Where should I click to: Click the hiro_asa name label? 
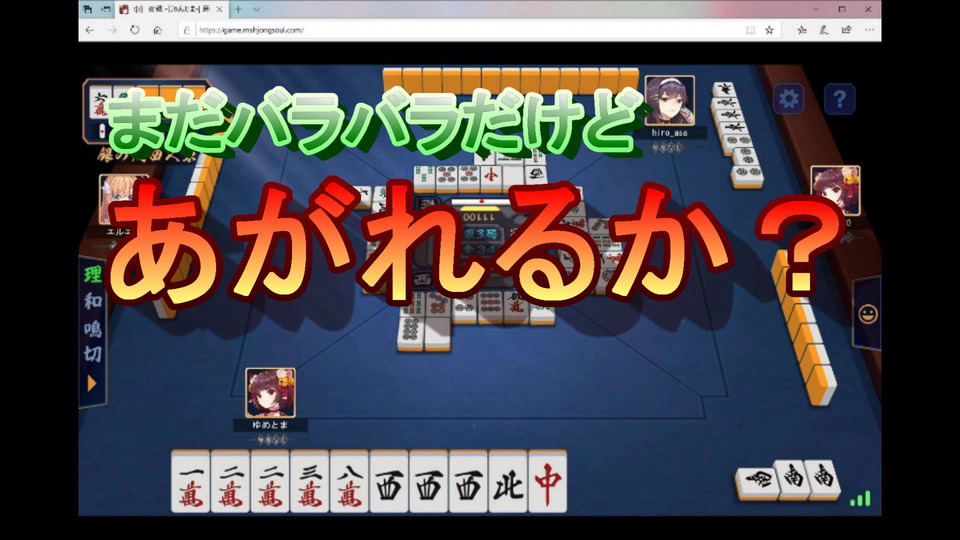coord(669,133)
